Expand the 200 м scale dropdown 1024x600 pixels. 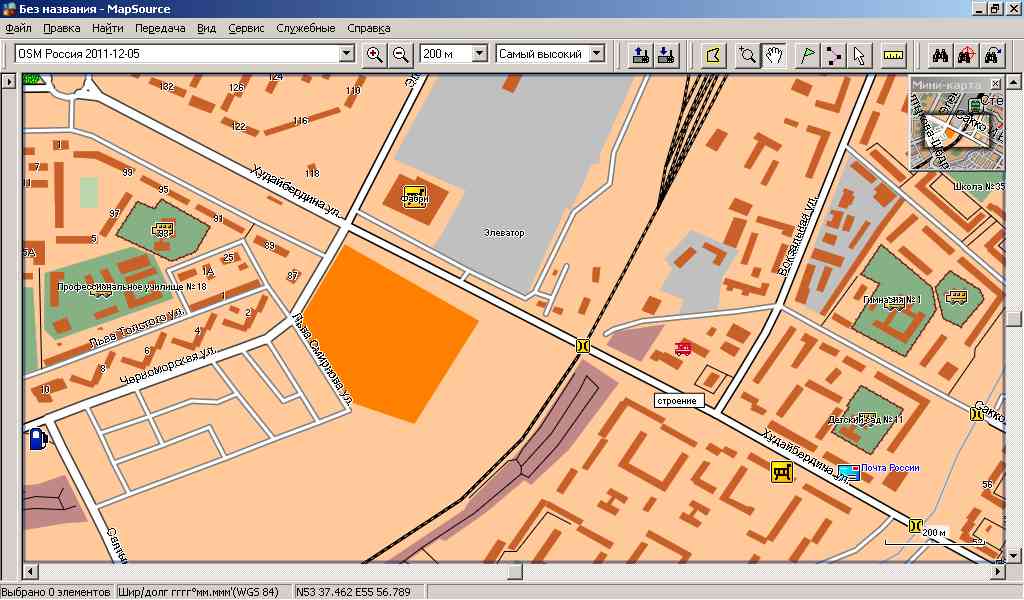click(x=478, y=54)
